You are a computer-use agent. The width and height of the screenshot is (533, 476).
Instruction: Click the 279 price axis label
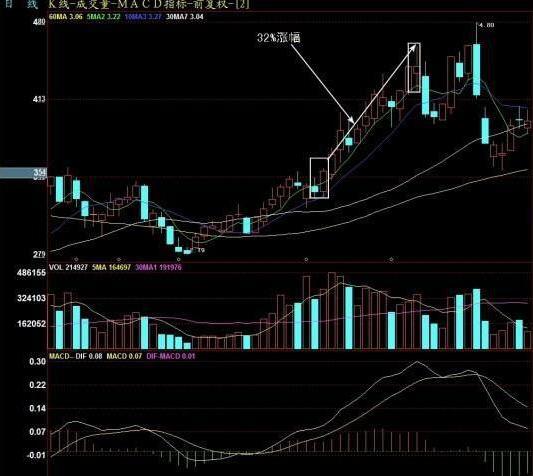point(39,254)
